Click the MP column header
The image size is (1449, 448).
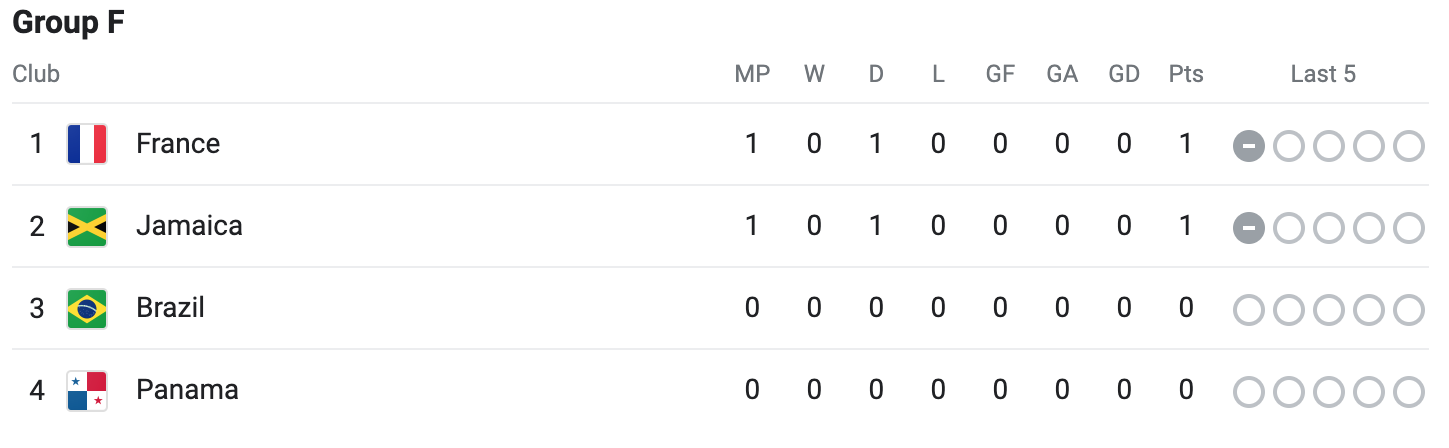click(752, 74)
